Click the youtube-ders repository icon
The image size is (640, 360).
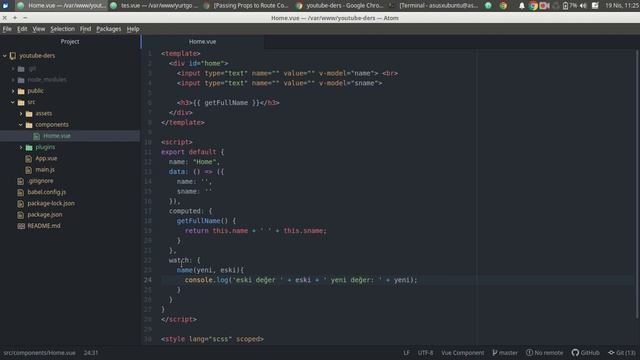coord(13,56)
